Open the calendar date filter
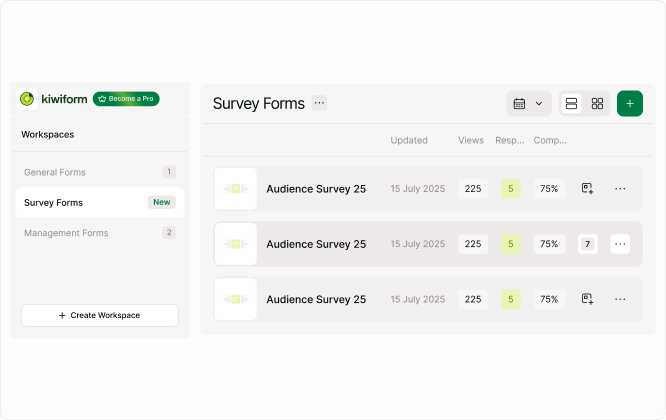This screenshot has height=420, width=666. pos(519,103)
